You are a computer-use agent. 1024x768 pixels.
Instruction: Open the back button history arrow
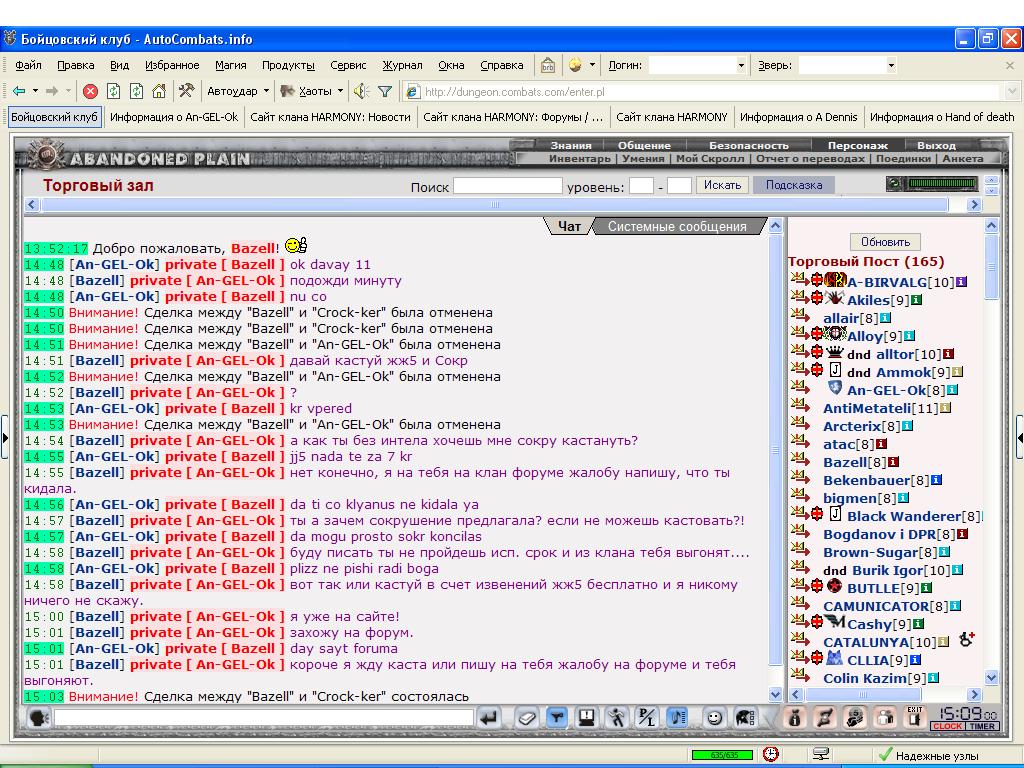coord(35,91)
